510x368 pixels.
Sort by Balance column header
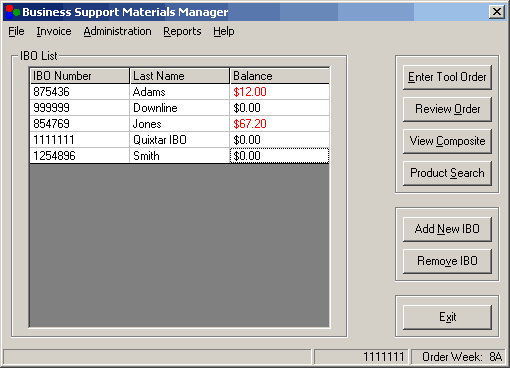(x=280, y=76)
